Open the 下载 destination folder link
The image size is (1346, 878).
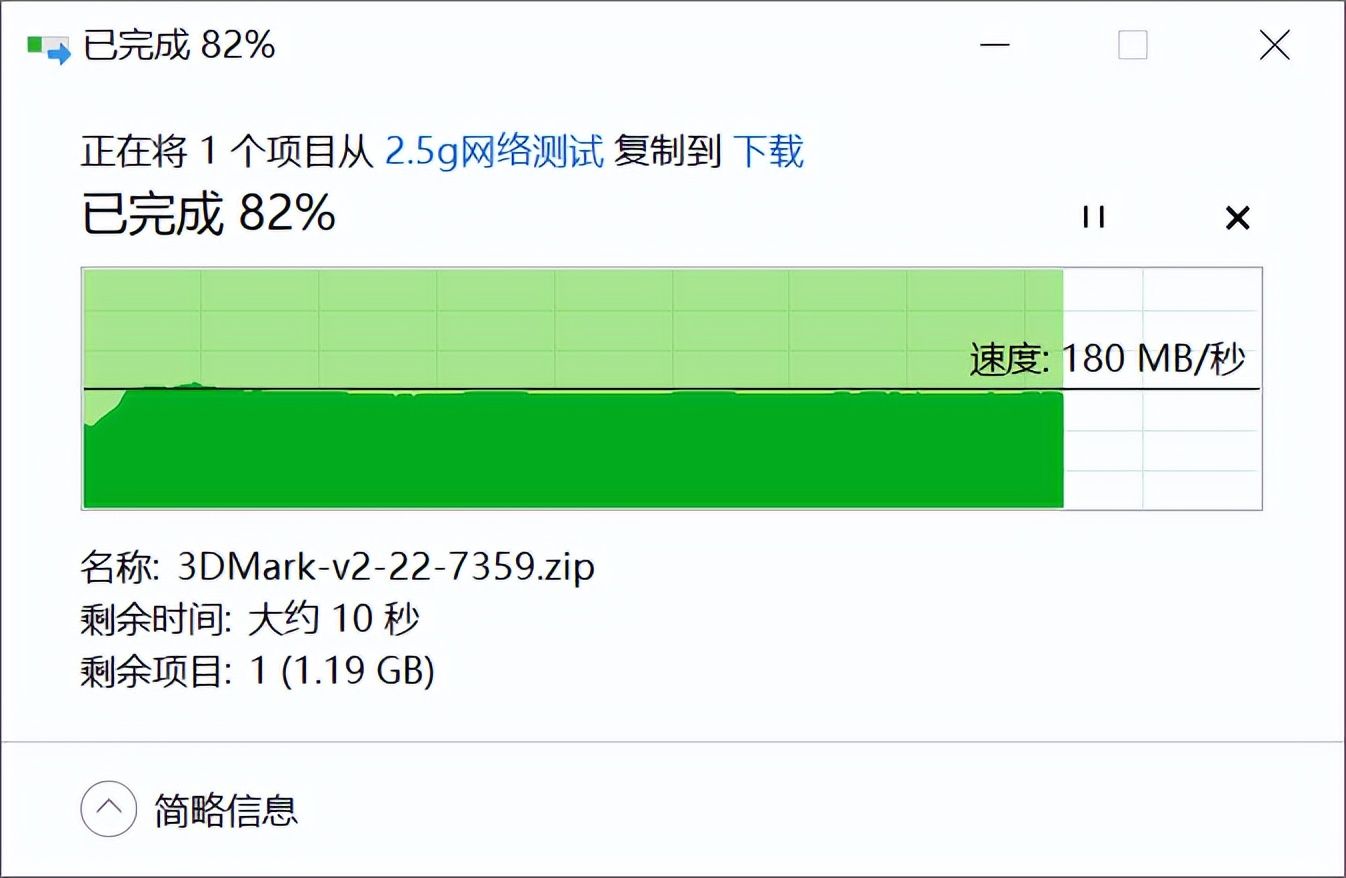pos(768,151)
